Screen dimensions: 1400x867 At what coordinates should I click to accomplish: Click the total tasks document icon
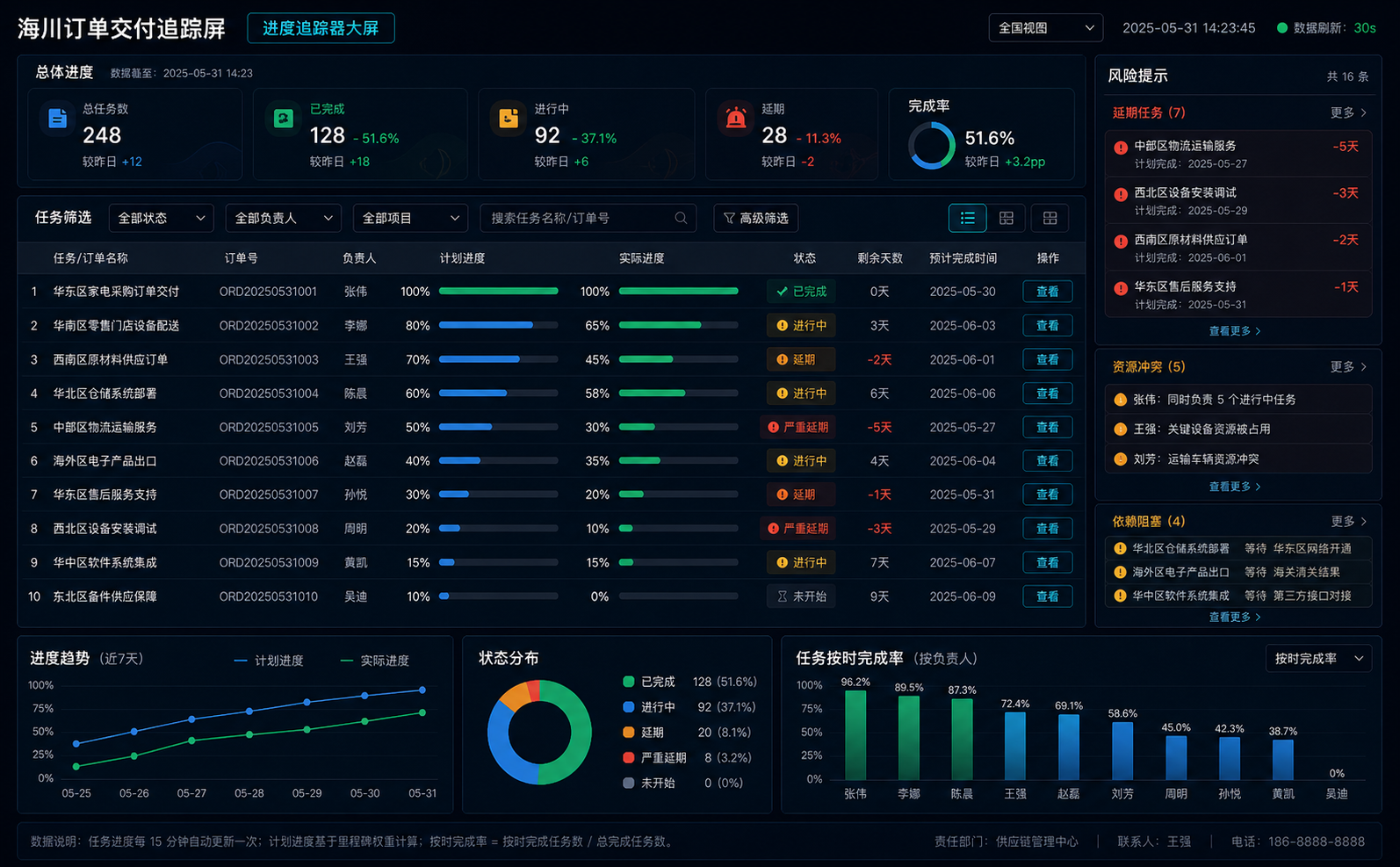click(58, 118)
